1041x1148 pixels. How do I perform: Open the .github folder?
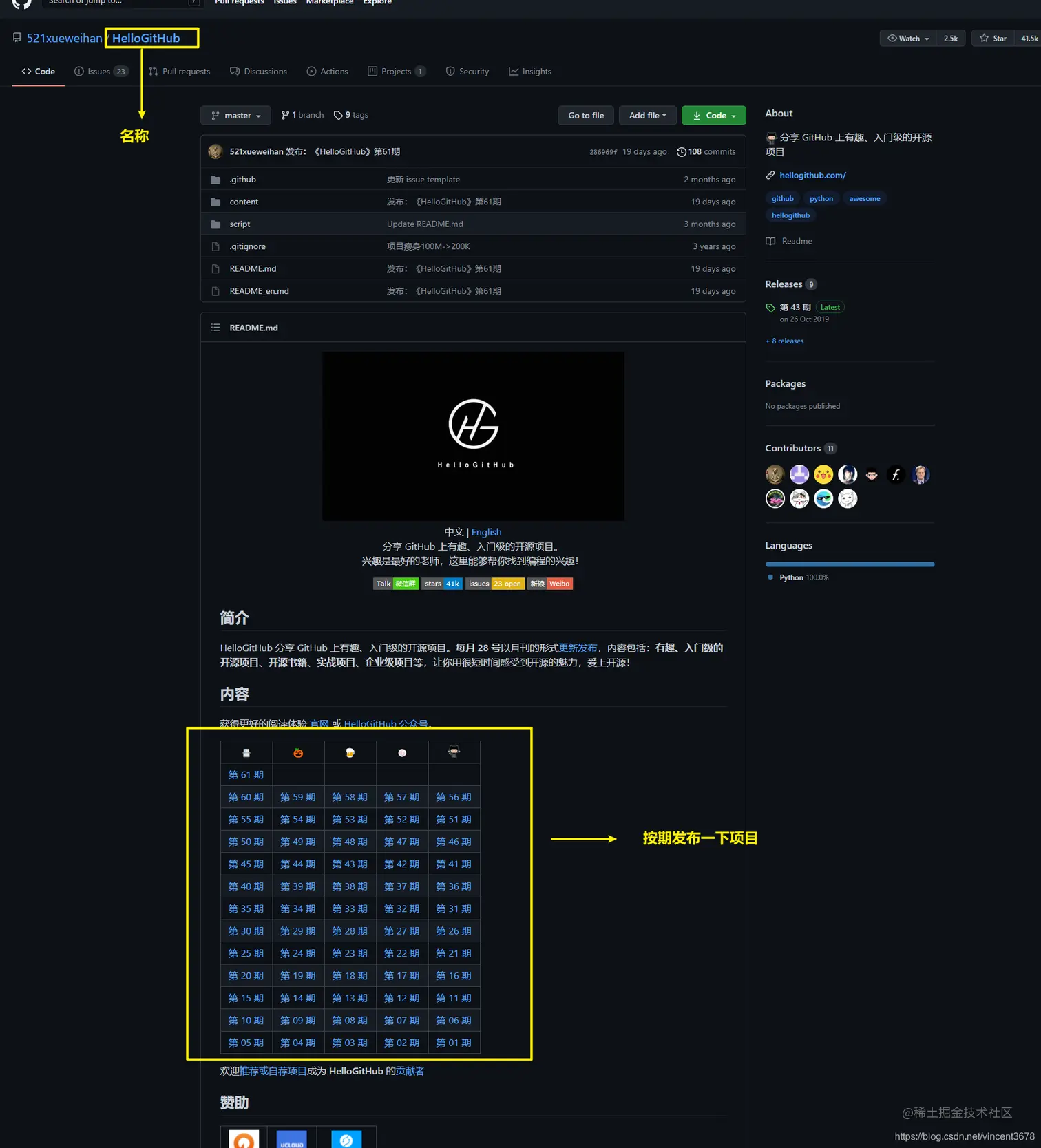tap(242, 180)
